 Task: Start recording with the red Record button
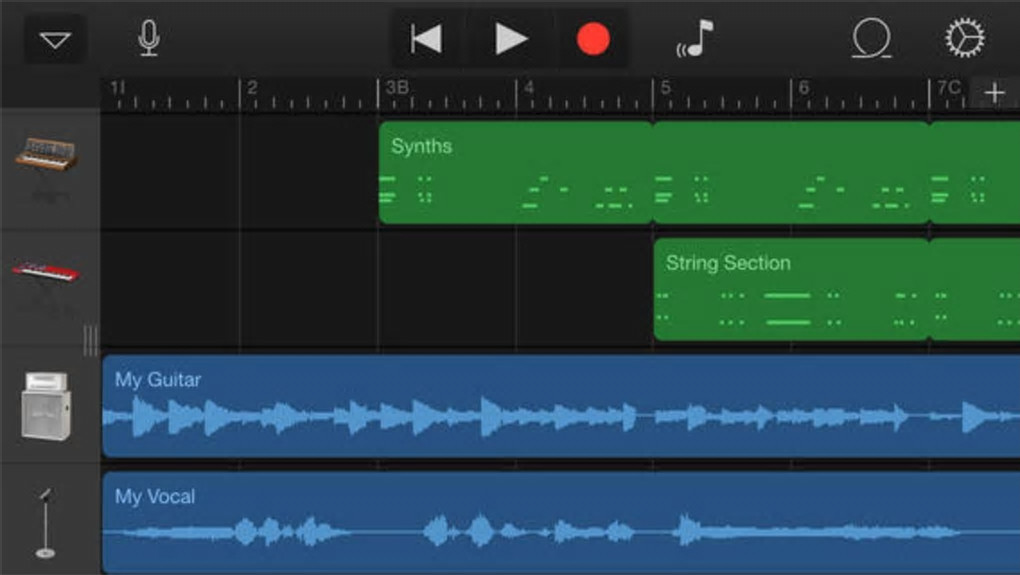[x=593, y=38]
